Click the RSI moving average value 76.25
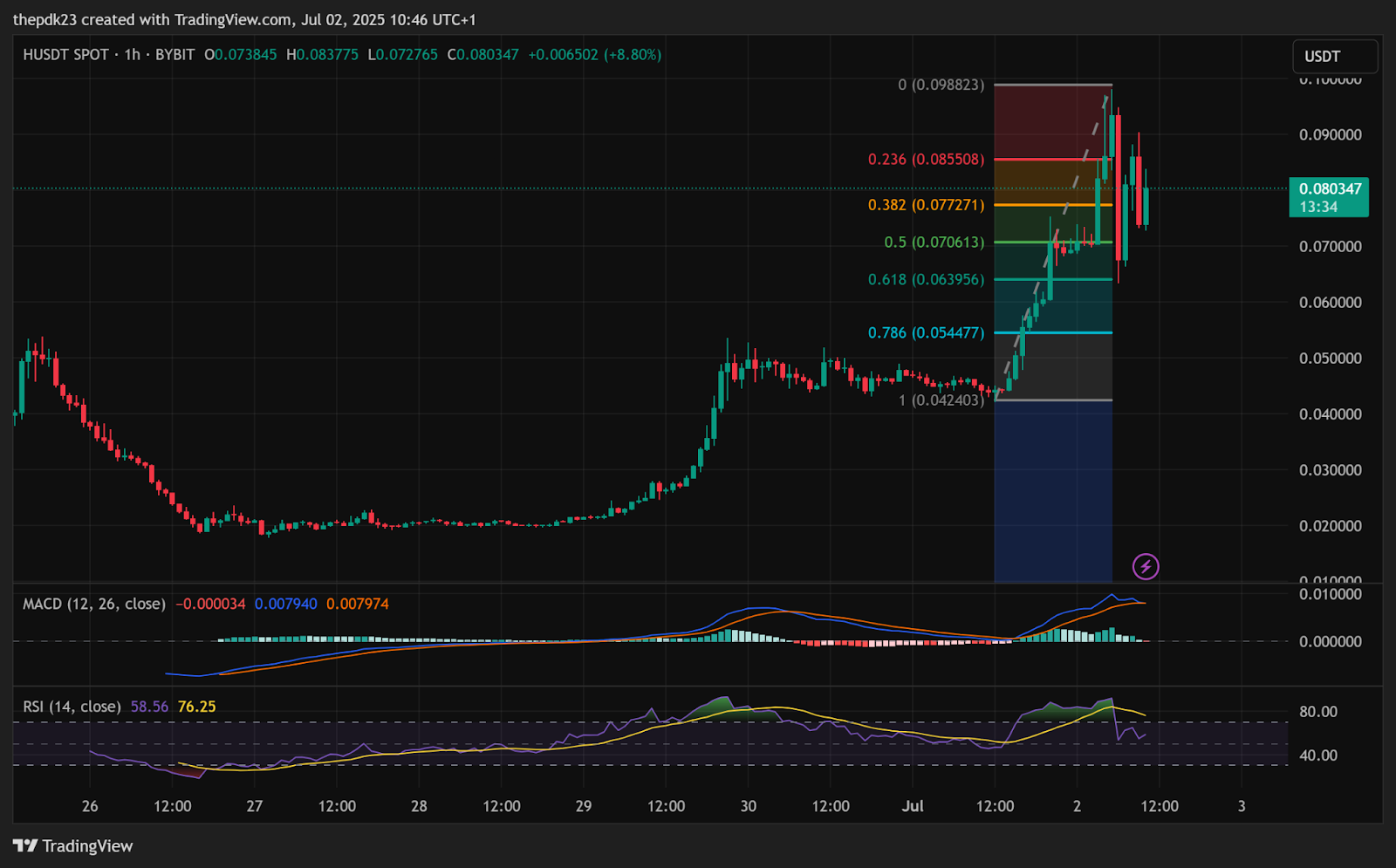Image resolution: width=1396 pixels, height=868 pixels. [x=196, y=707]
